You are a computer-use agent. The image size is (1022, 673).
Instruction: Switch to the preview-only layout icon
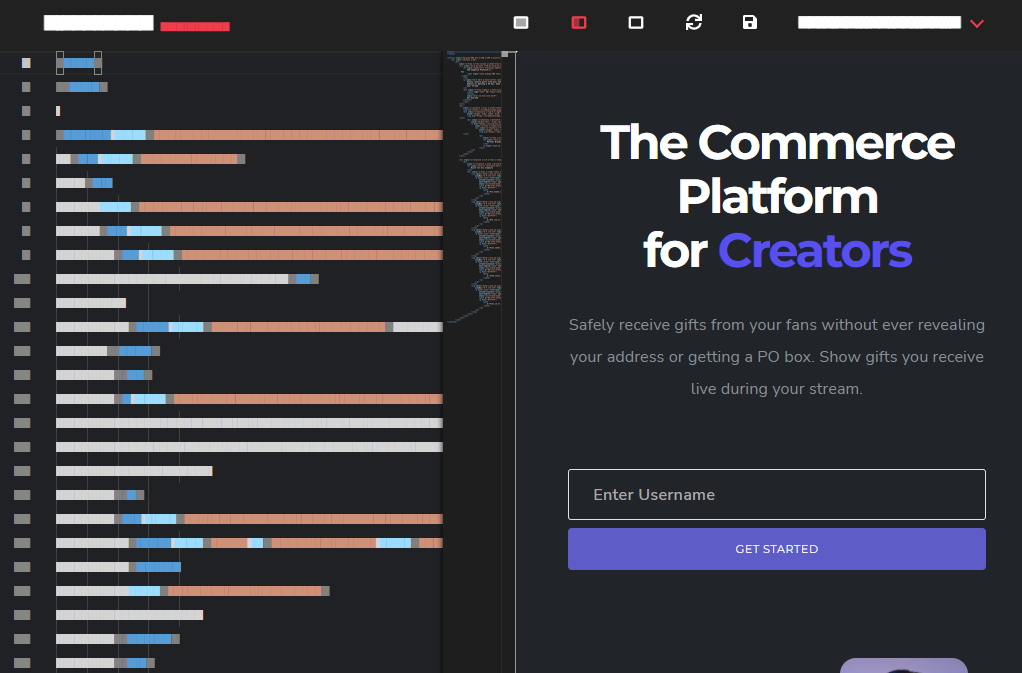click(635, 22)
